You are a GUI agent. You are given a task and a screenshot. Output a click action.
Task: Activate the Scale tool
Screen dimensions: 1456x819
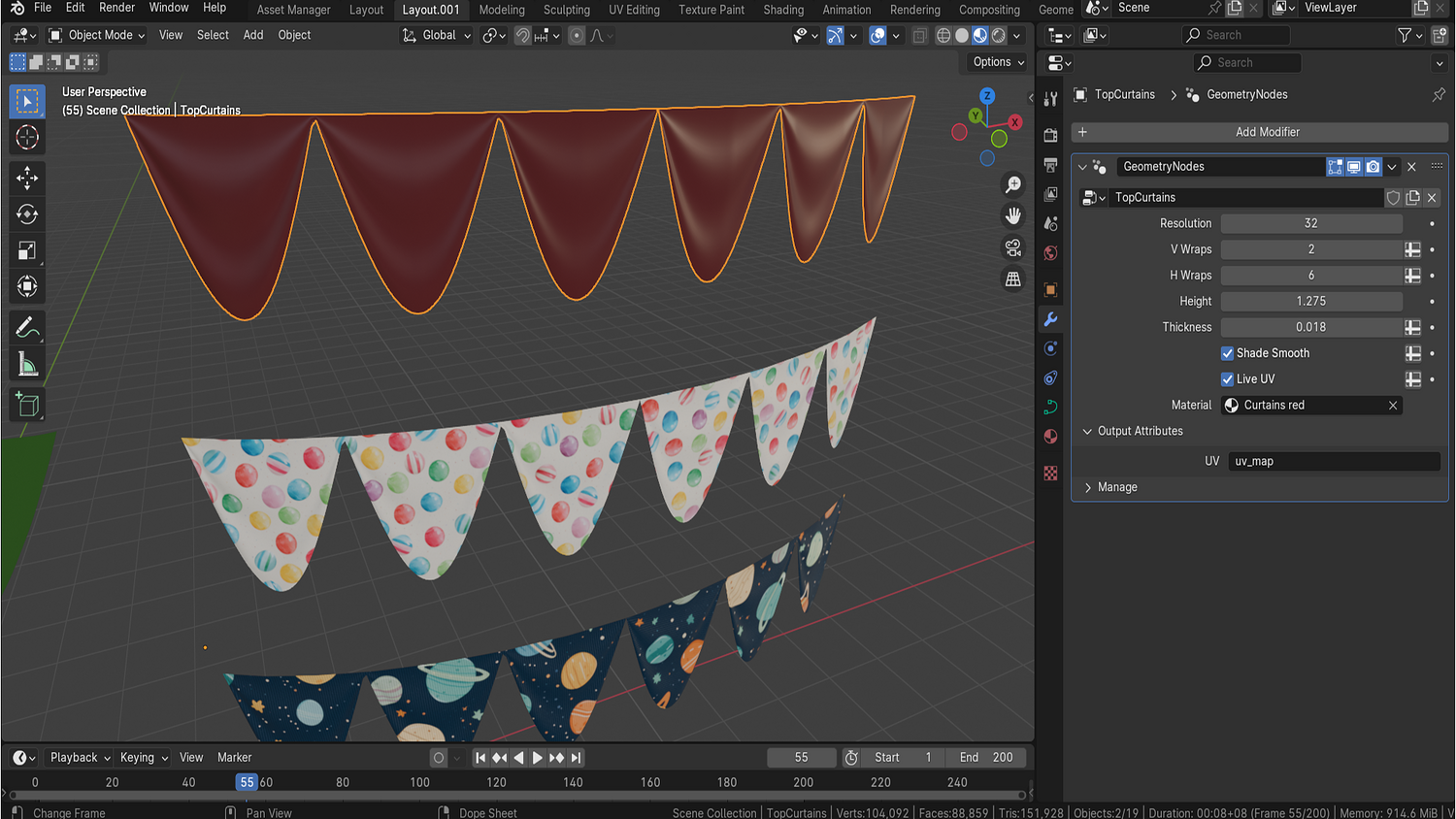[x=27, y=251]
